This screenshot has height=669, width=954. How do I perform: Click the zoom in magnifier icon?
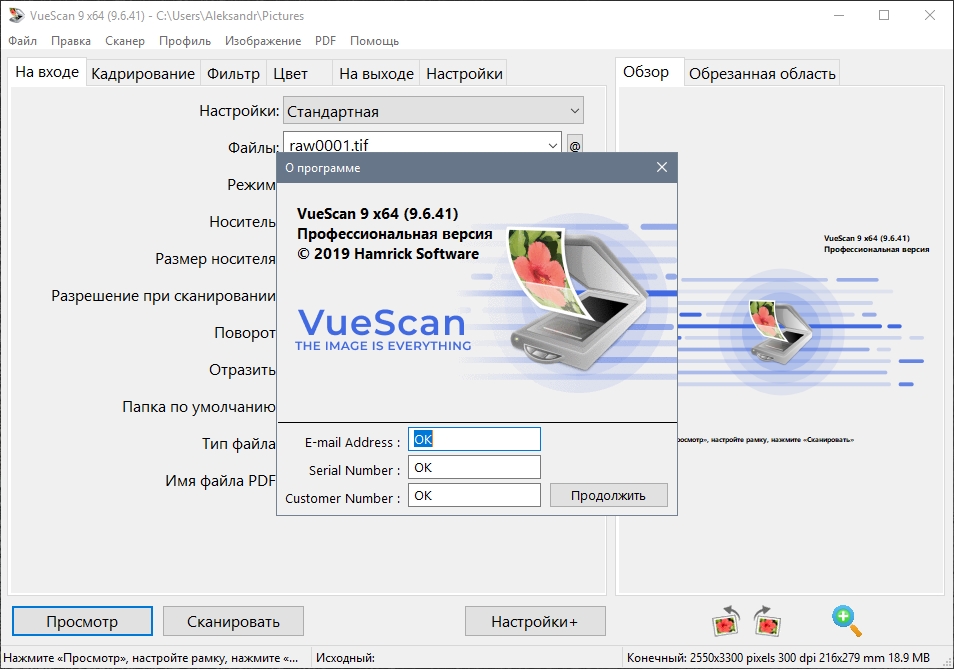click(x=846, y=620)
